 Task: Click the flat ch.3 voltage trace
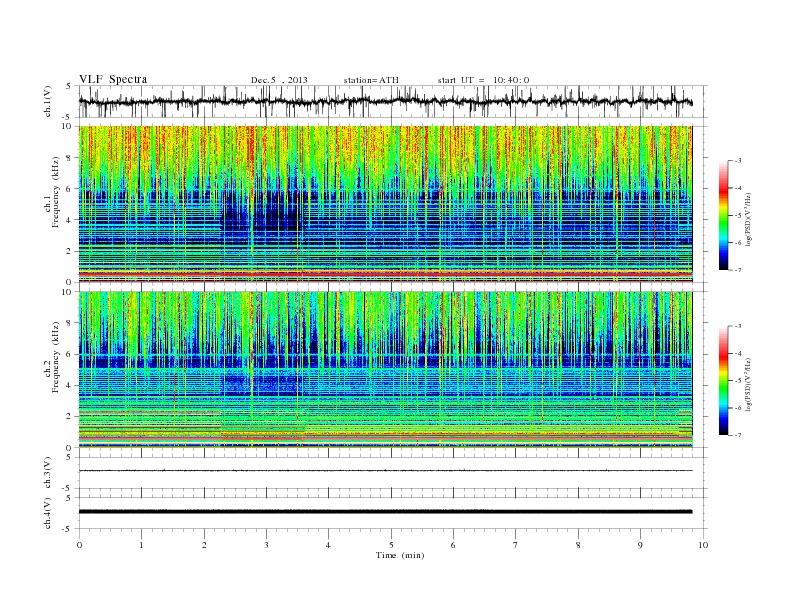(x=385, y=471)
